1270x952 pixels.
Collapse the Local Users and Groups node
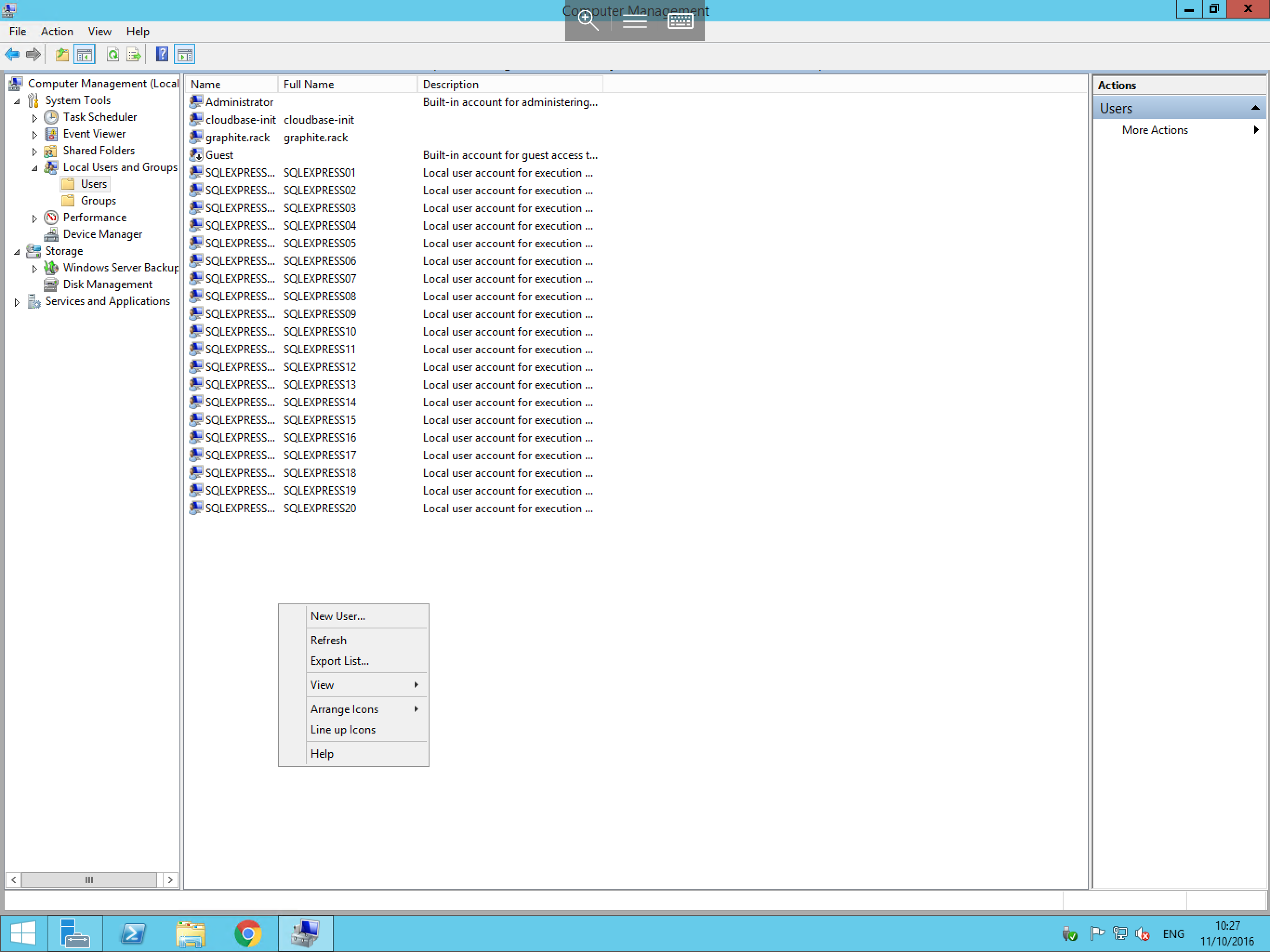tap(34, 167)
